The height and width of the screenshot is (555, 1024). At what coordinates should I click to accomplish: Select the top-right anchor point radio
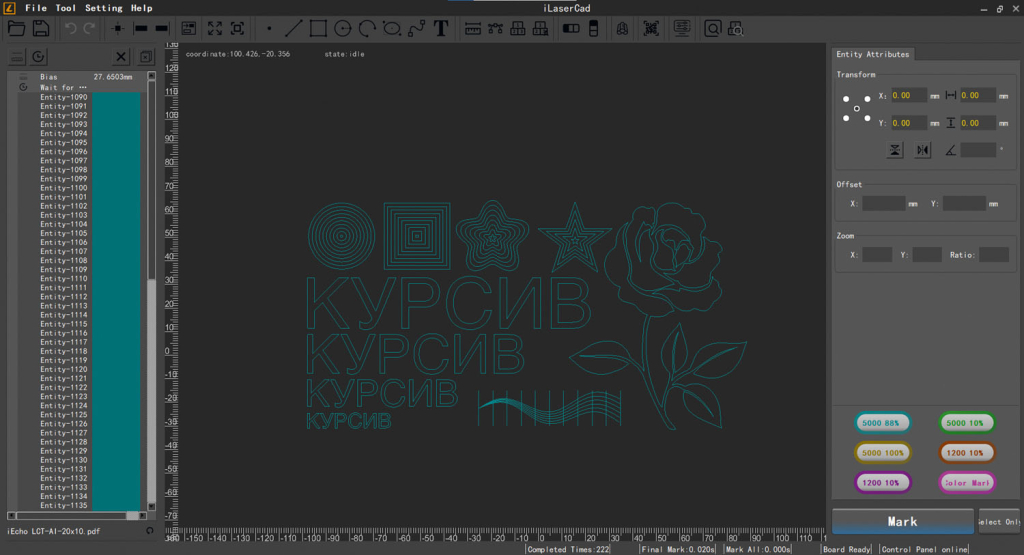click(867, 99)
